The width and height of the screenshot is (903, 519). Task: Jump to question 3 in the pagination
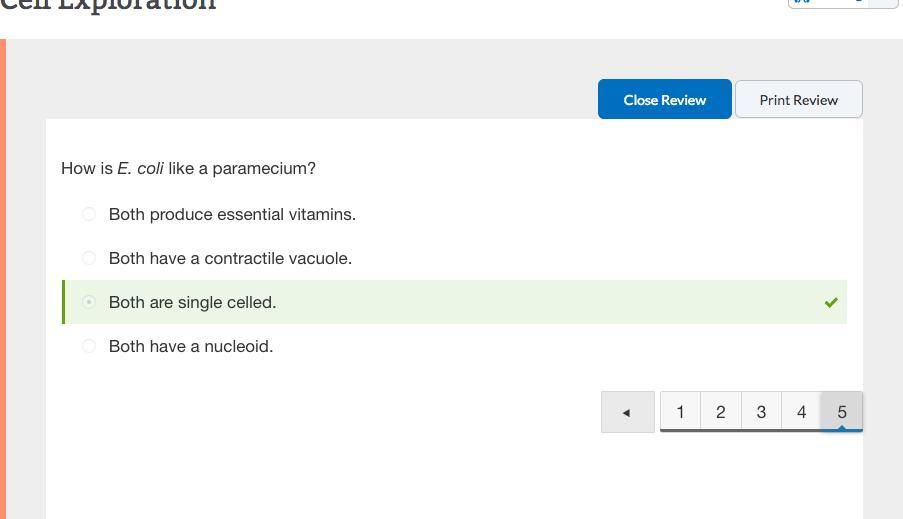[761, 412]
